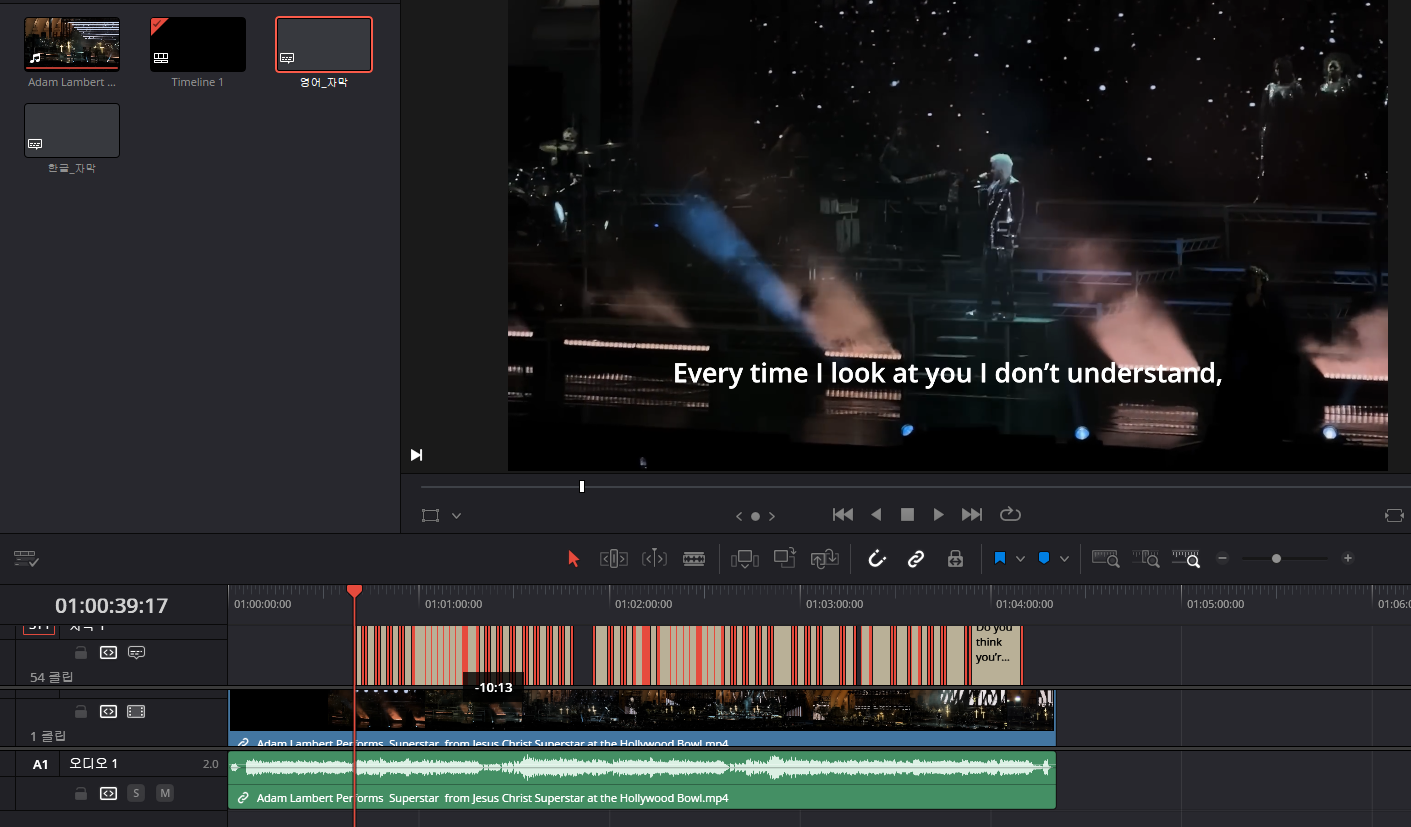Toggle Auto Track Selector on video track
1411x827 pixels.
[108, 712]
